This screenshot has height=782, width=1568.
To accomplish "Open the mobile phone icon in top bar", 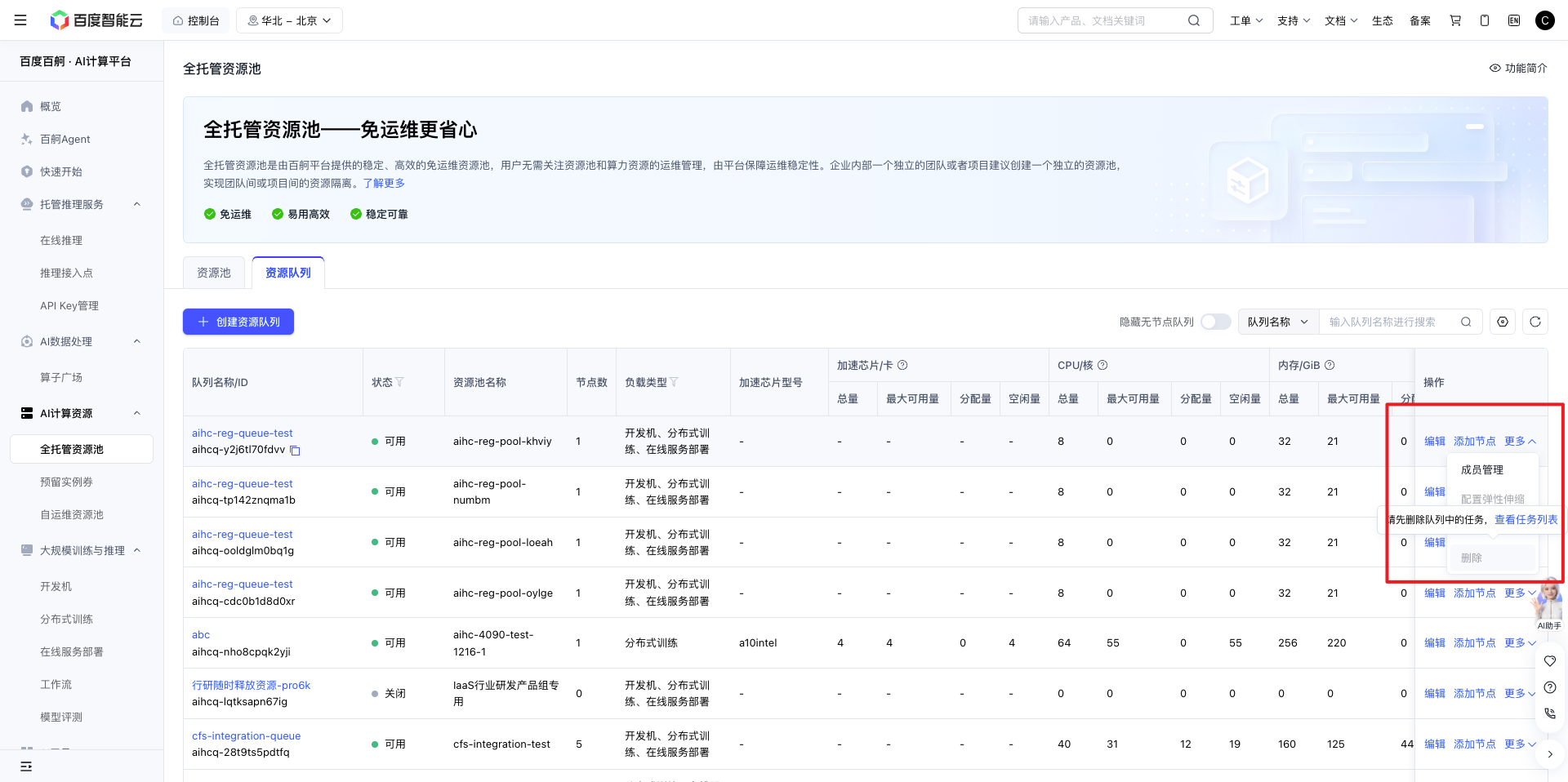I will click(x=1485, y=20).
